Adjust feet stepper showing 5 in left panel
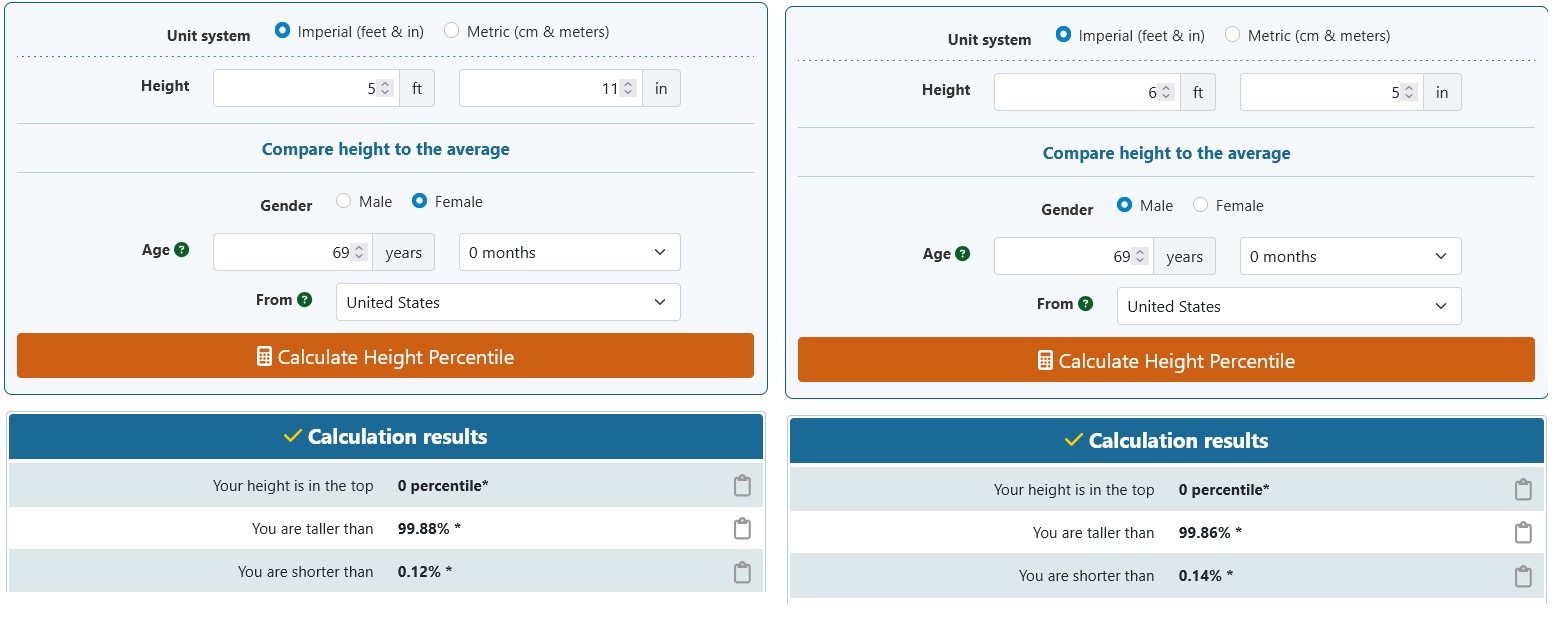 pos(386,88)
